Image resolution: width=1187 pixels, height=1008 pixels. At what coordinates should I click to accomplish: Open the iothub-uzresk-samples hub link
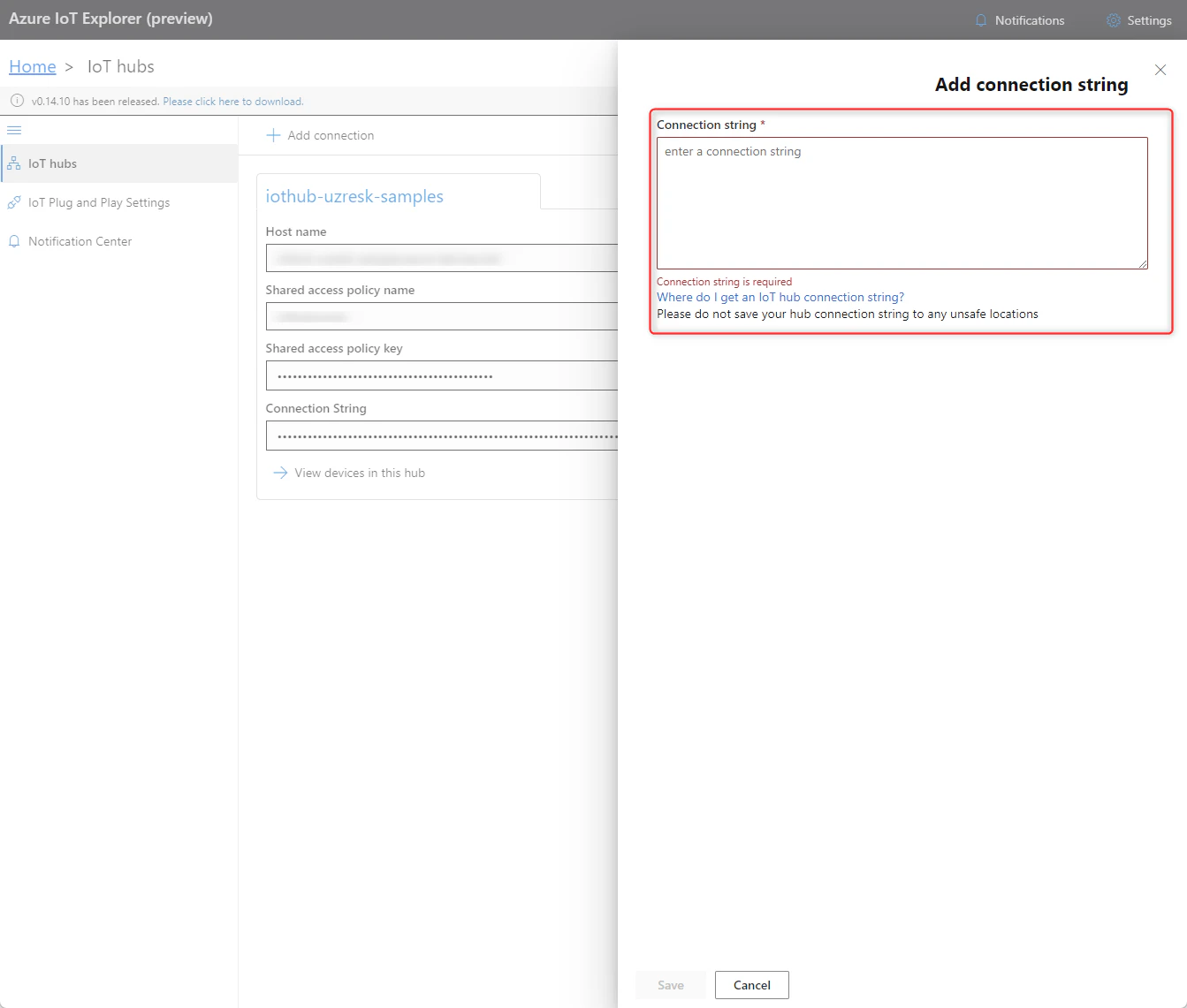[x=354, y=196]
